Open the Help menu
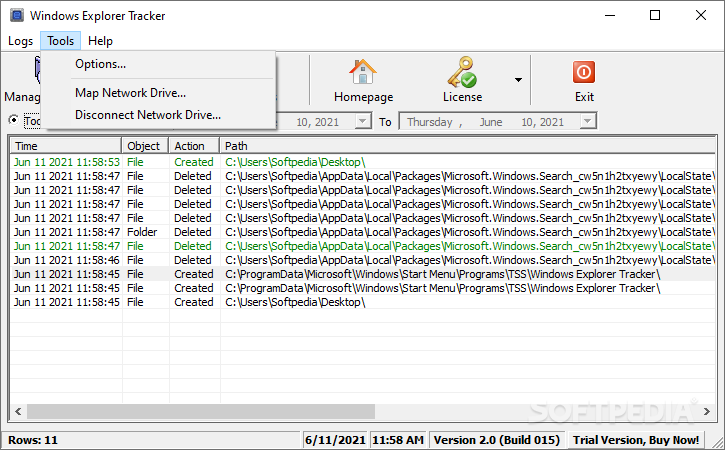This screenshot has height=450, width=725. pyautogui.click(x=100, y=41)
